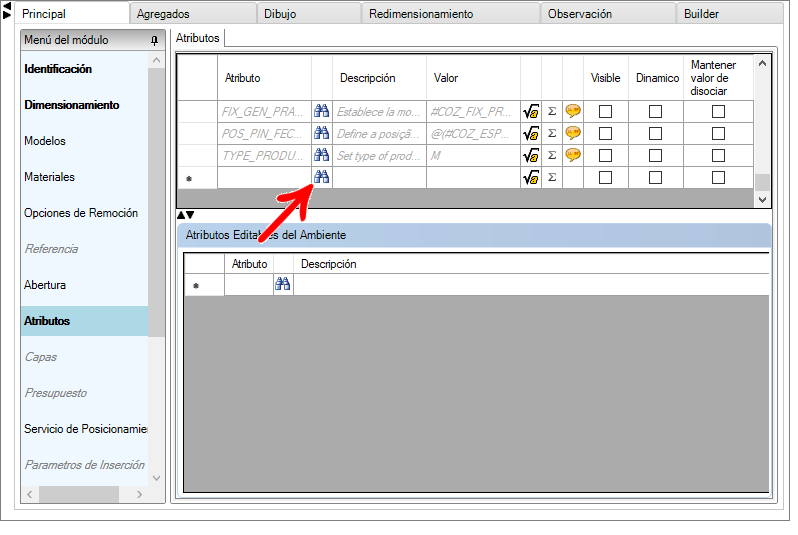Open formula editor for POS_PIN_FEC row
Image resolution: width=798 pixels, height=535 pixels.
531,133
